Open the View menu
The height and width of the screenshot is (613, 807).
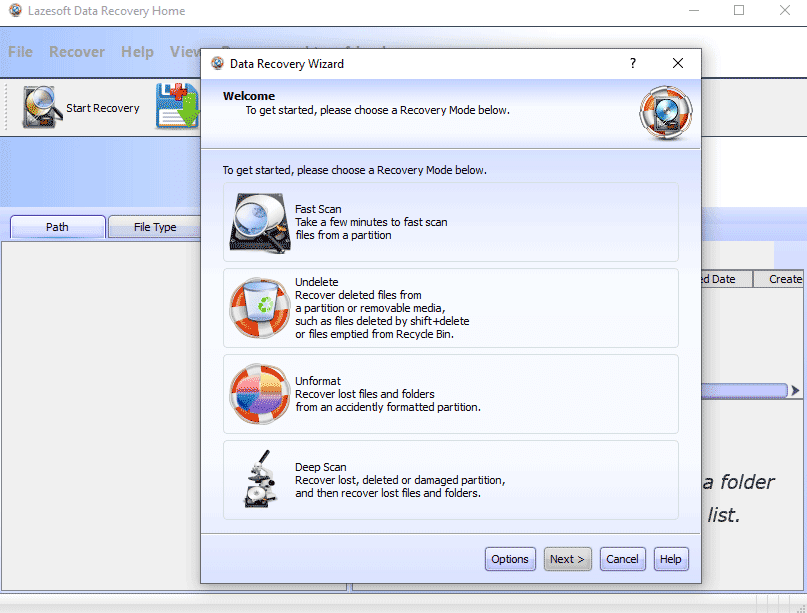[x=184, y=52]
